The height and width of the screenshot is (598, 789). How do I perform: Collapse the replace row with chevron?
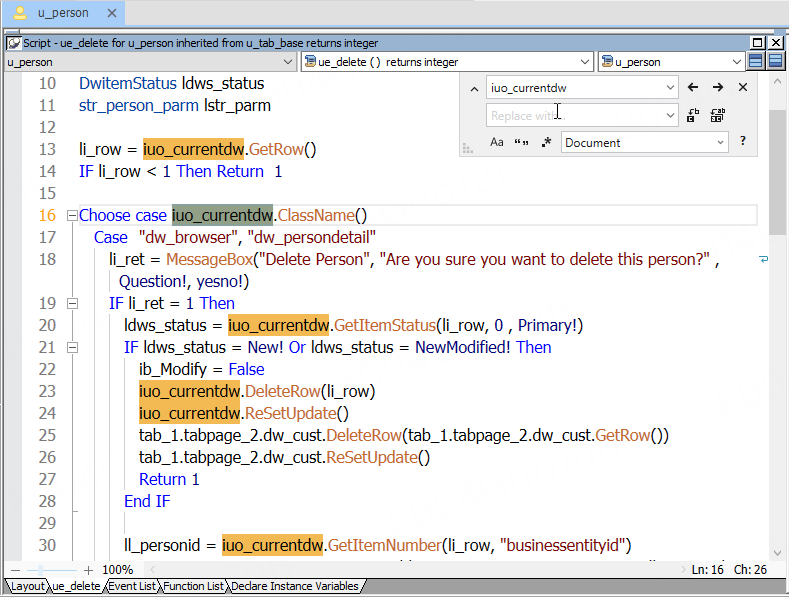[x=473, y=88]
